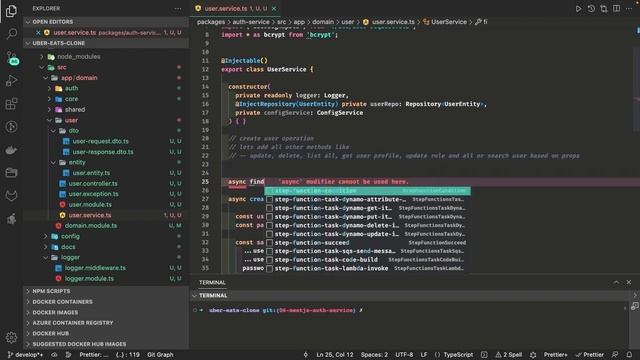This screenshot has width=640, height=360.
Task: Select checkbox for step-function-task-lambda-invoke suggestion
Action: (x=269, y=269)
